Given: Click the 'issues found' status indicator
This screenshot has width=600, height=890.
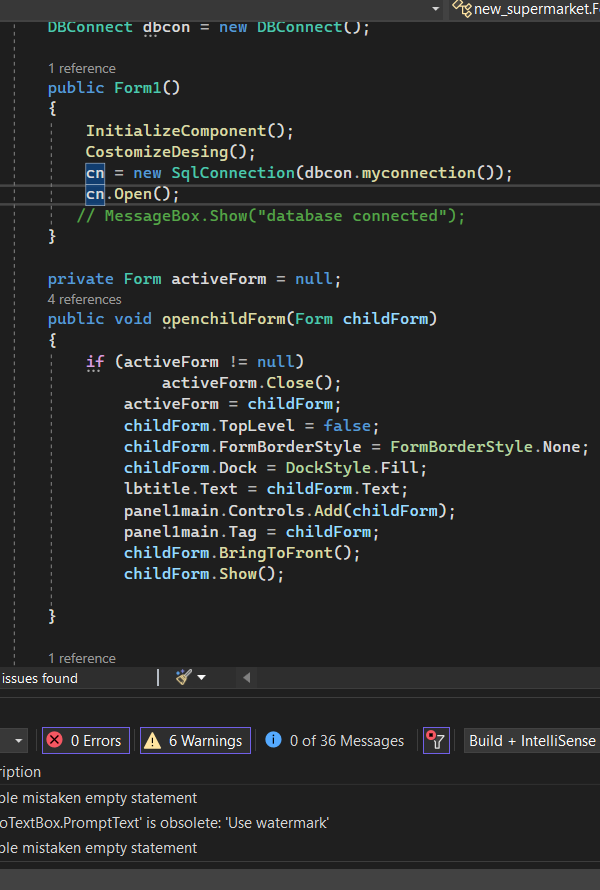Looking at the screenshot, I should [x=40, y=678].
